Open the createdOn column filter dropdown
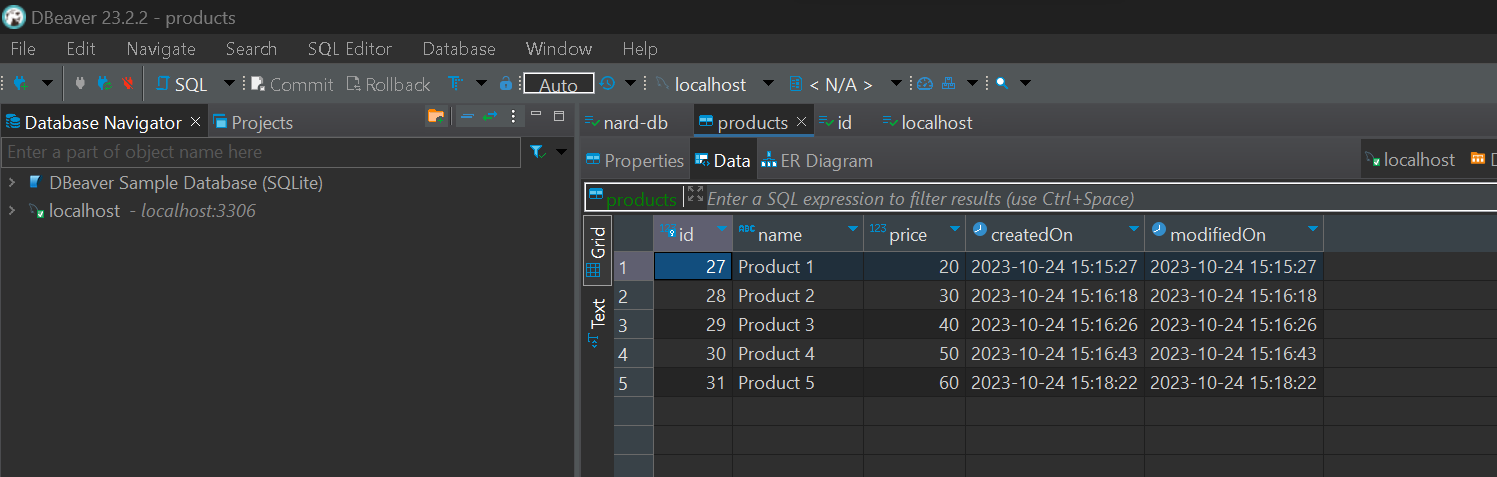 pos(1134,230)
